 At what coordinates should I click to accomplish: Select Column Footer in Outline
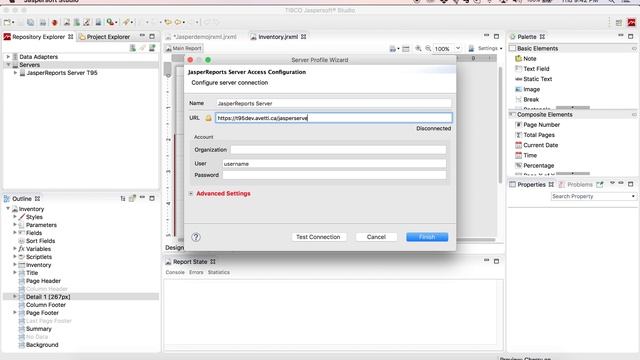pos(45,305)
